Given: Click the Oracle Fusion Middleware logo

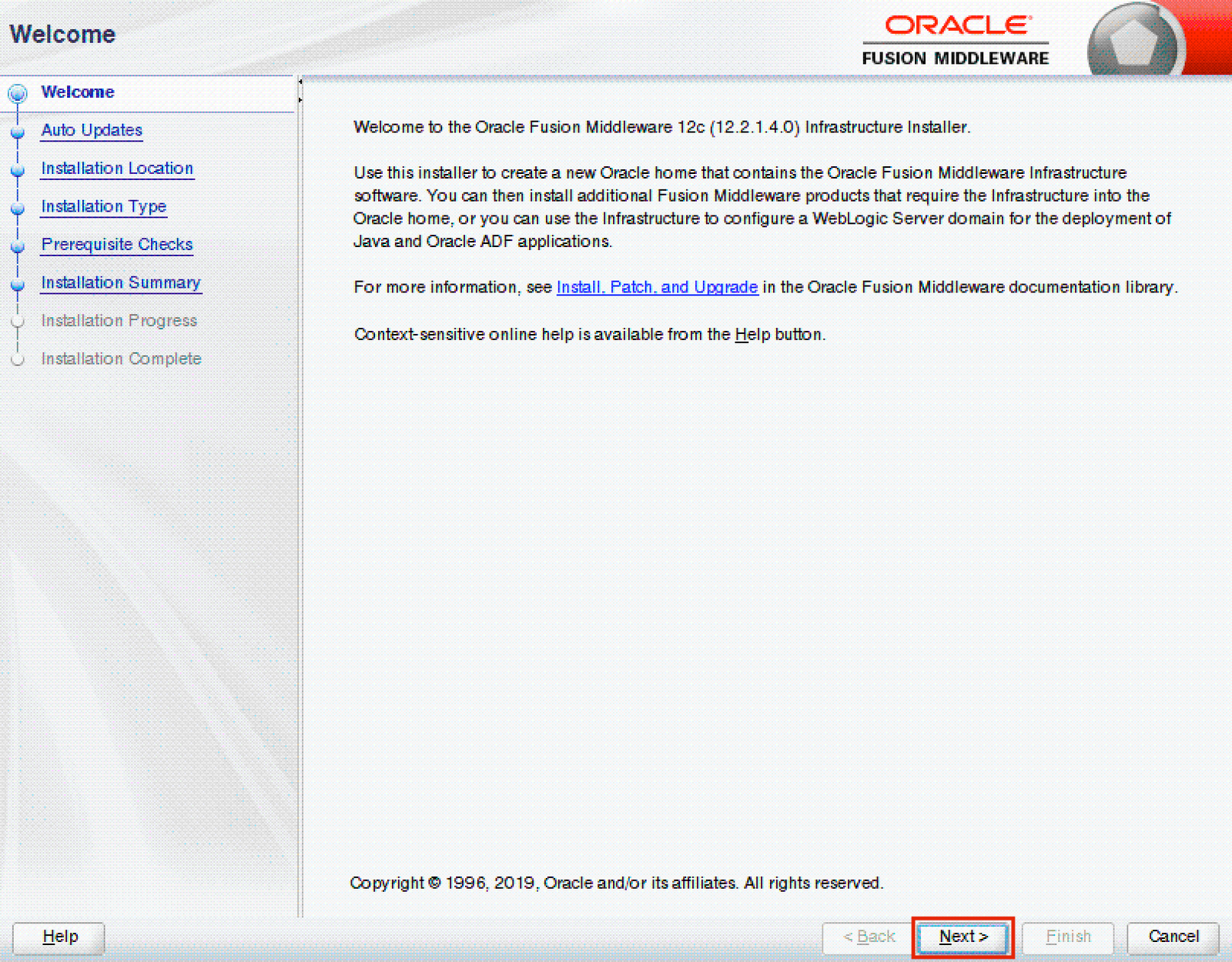Looking at the screenshot, I should coord(956,41).
